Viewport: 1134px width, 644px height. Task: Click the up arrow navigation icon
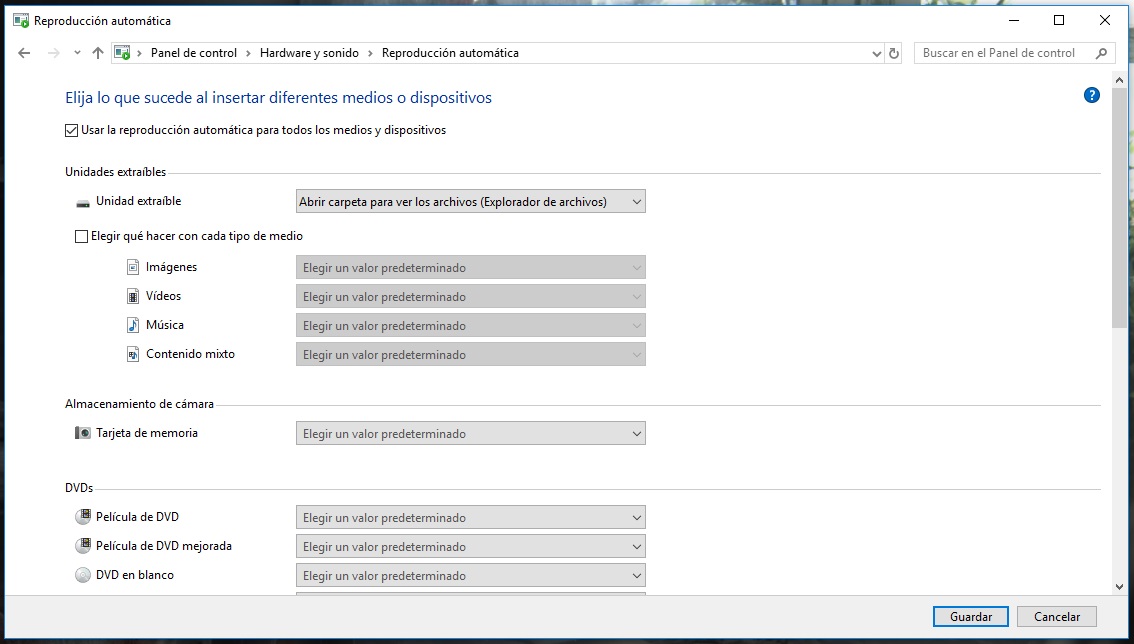tap(97, 53)
